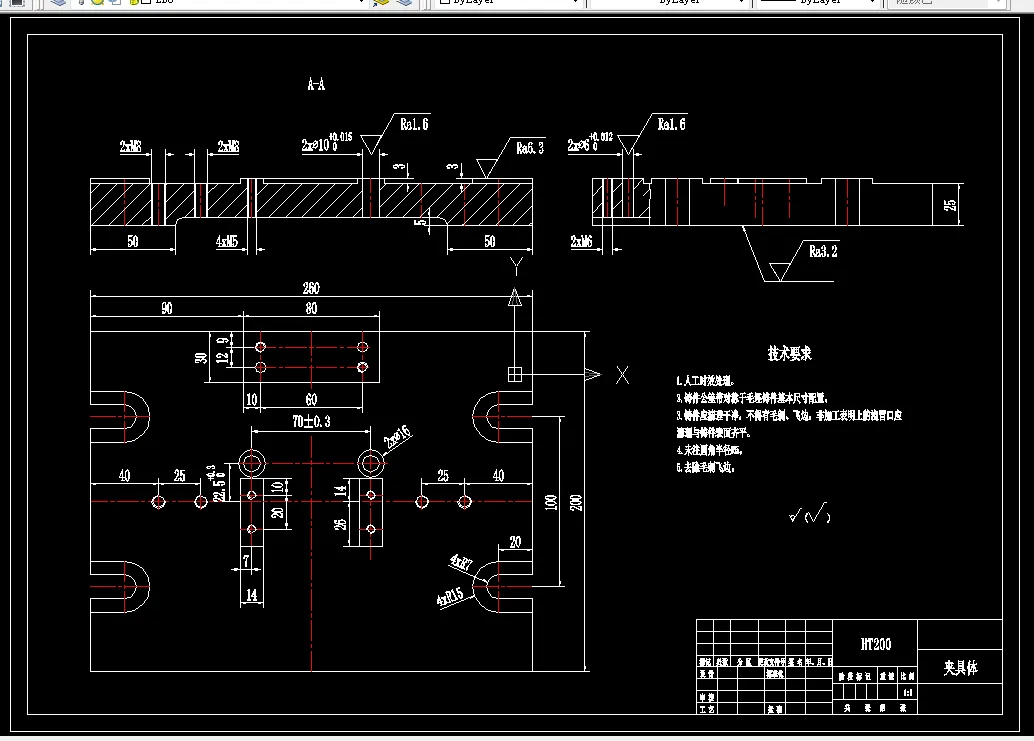This screenshot has height=741, width=1034.
Task: Select the HT200 material text
Action: pos(876,644)
